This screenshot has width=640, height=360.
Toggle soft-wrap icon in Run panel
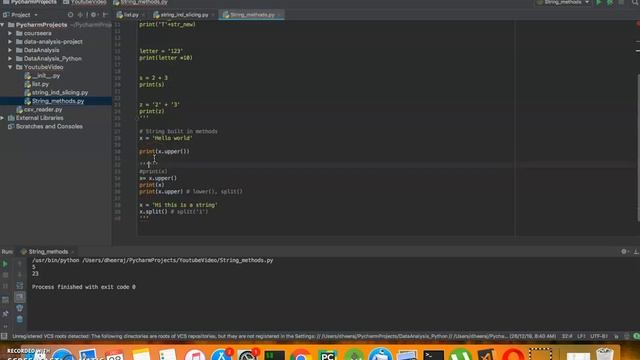(20, 286)
